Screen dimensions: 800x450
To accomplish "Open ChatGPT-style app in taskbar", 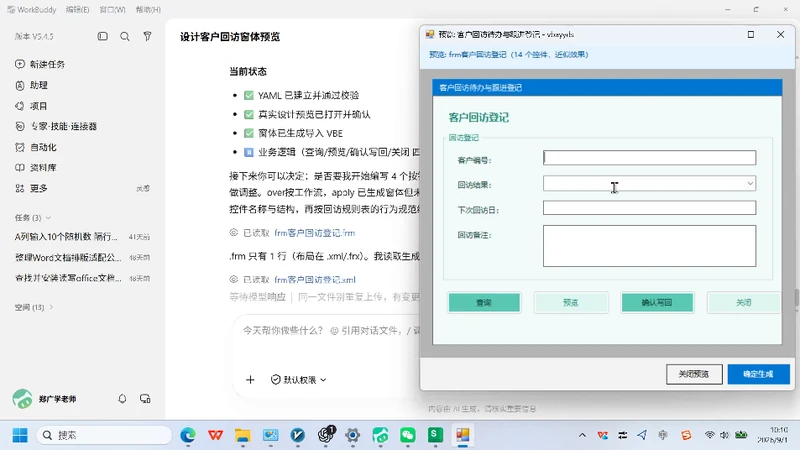I will click(x=326, y=435).
